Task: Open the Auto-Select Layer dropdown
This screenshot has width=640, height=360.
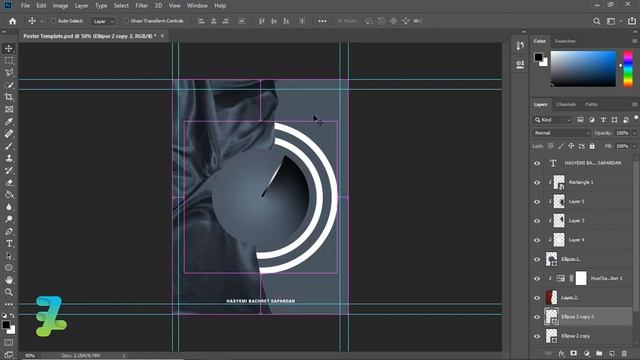Action: tap(103, 21)
